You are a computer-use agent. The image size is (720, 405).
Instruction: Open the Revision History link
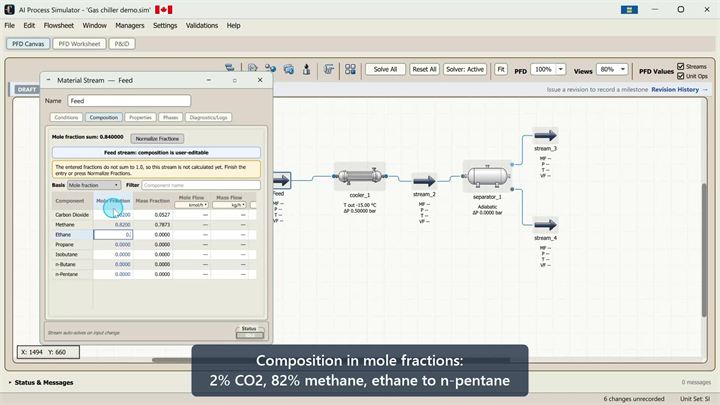[x=675, y=90]
